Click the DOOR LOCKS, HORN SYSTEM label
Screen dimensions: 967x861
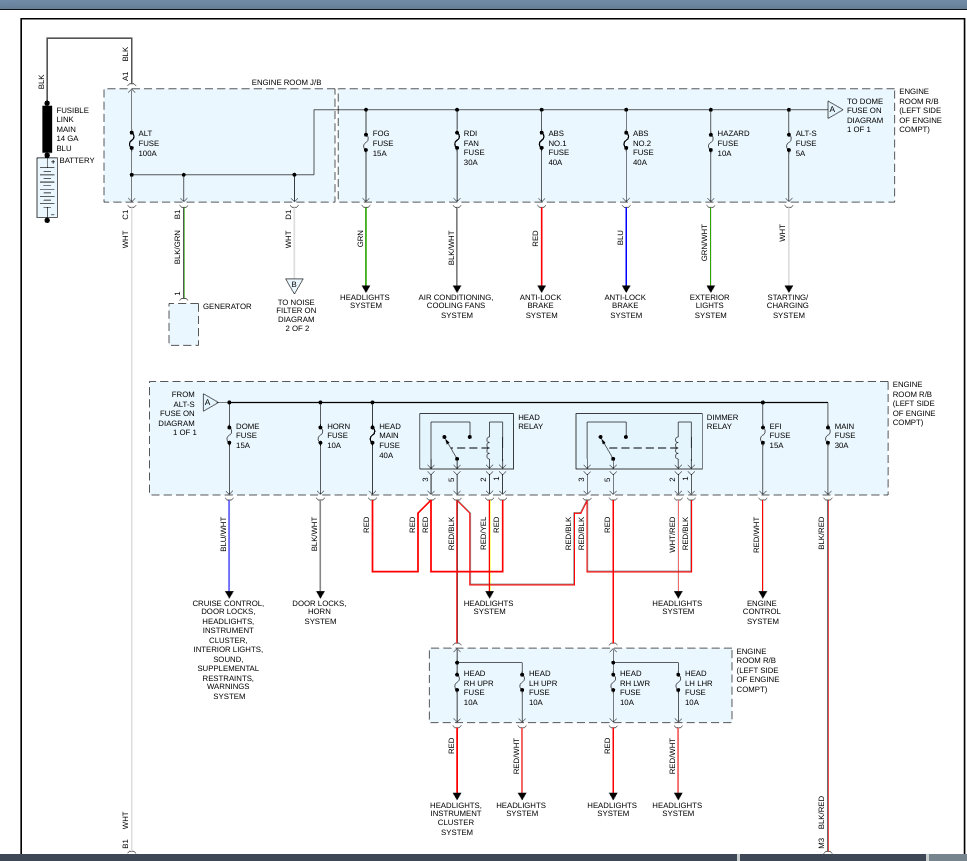[x=319, y=612]
